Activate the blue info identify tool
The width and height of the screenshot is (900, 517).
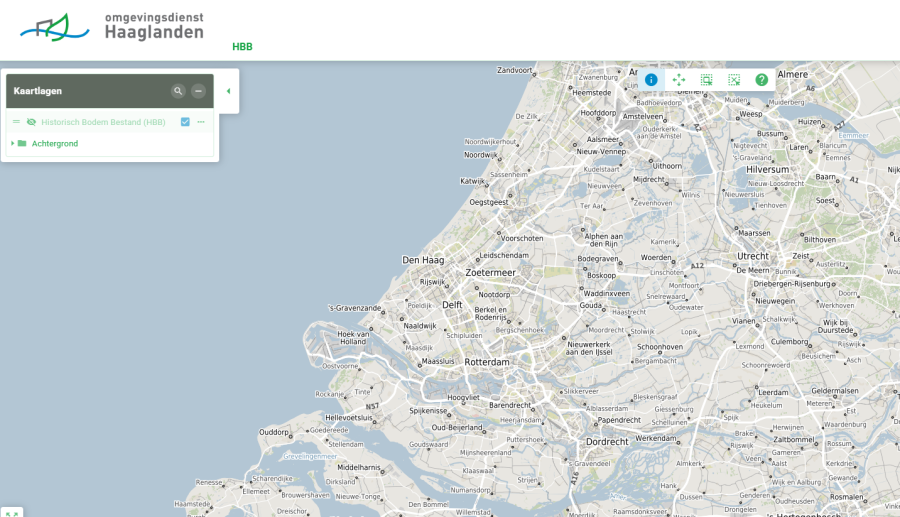click(651, 80)
